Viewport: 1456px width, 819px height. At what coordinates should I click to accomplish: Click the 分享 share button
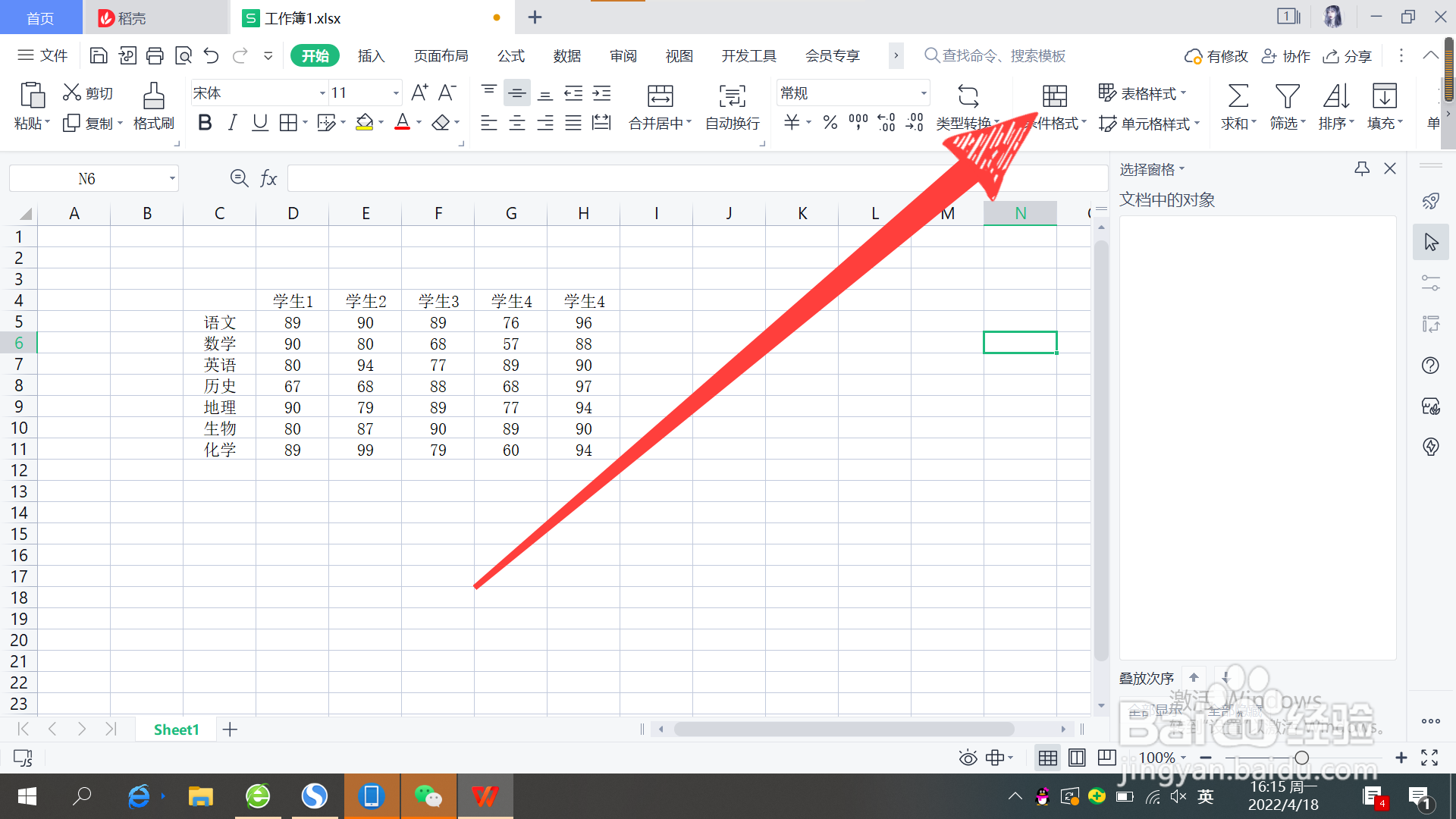click(1348, 56)
